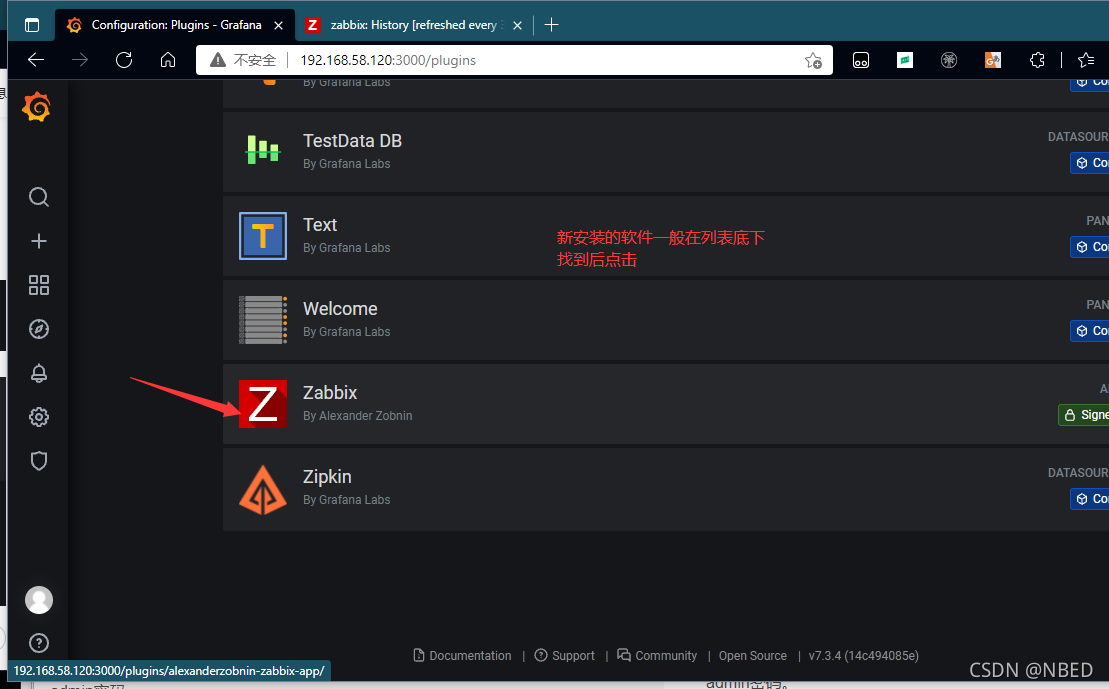Close the zabbix History tab

[517, 25]
